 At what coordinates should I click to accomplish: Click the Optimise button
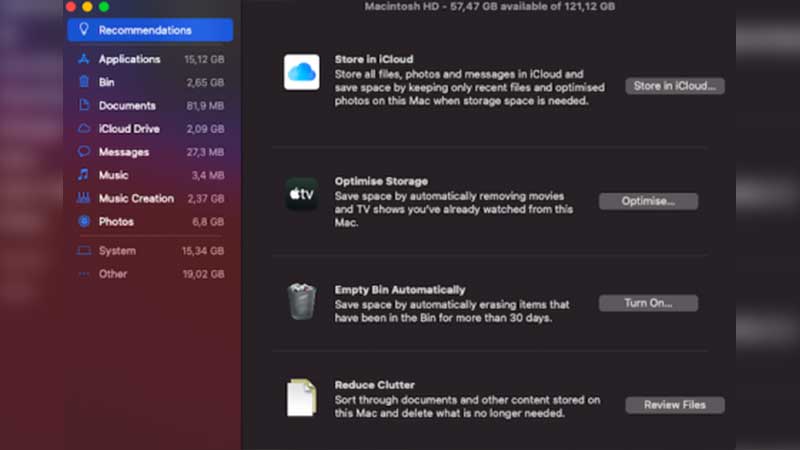point(648,201)
